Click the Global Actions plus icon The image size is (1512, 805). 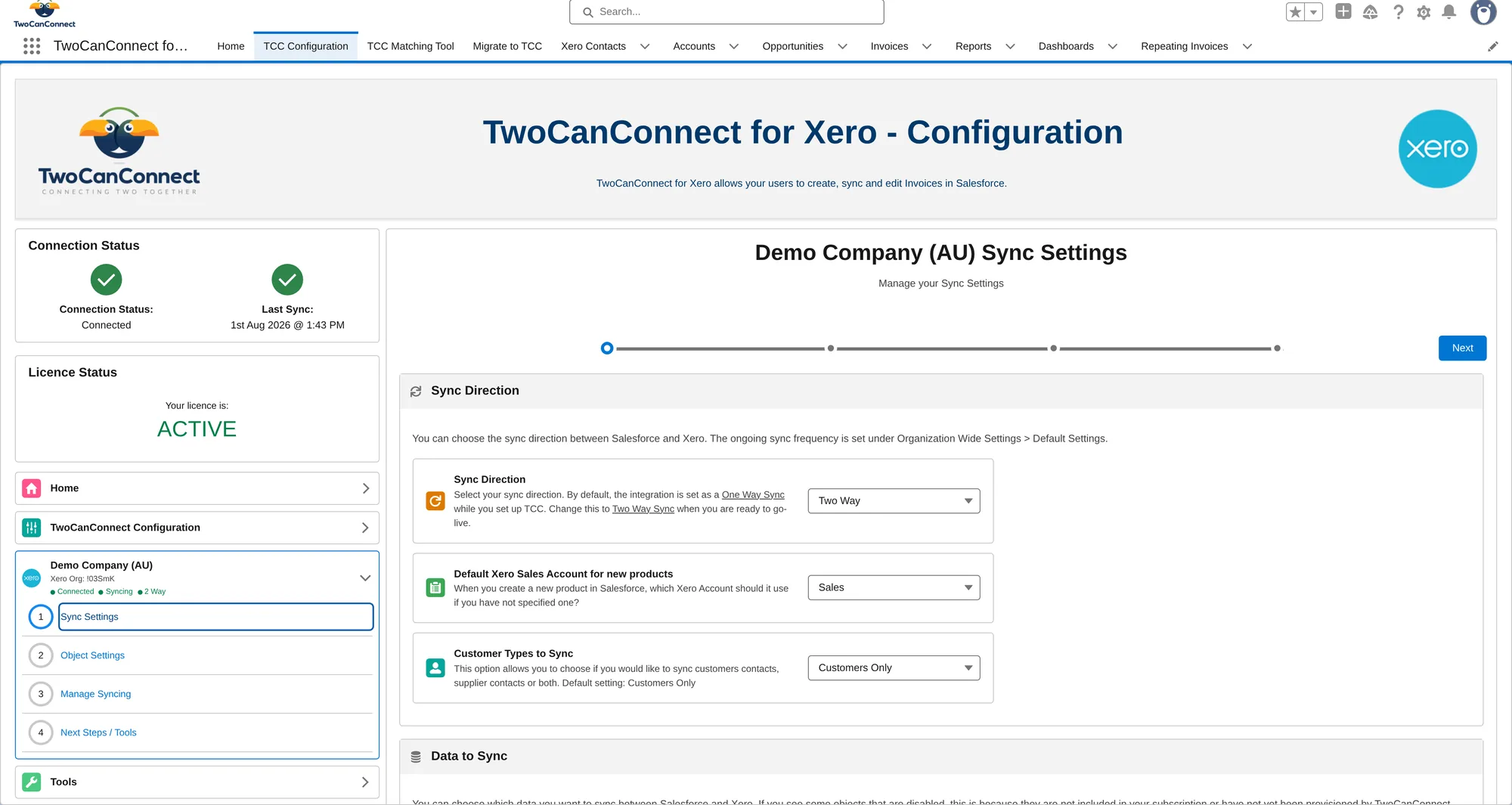[x=1343, y=11]
